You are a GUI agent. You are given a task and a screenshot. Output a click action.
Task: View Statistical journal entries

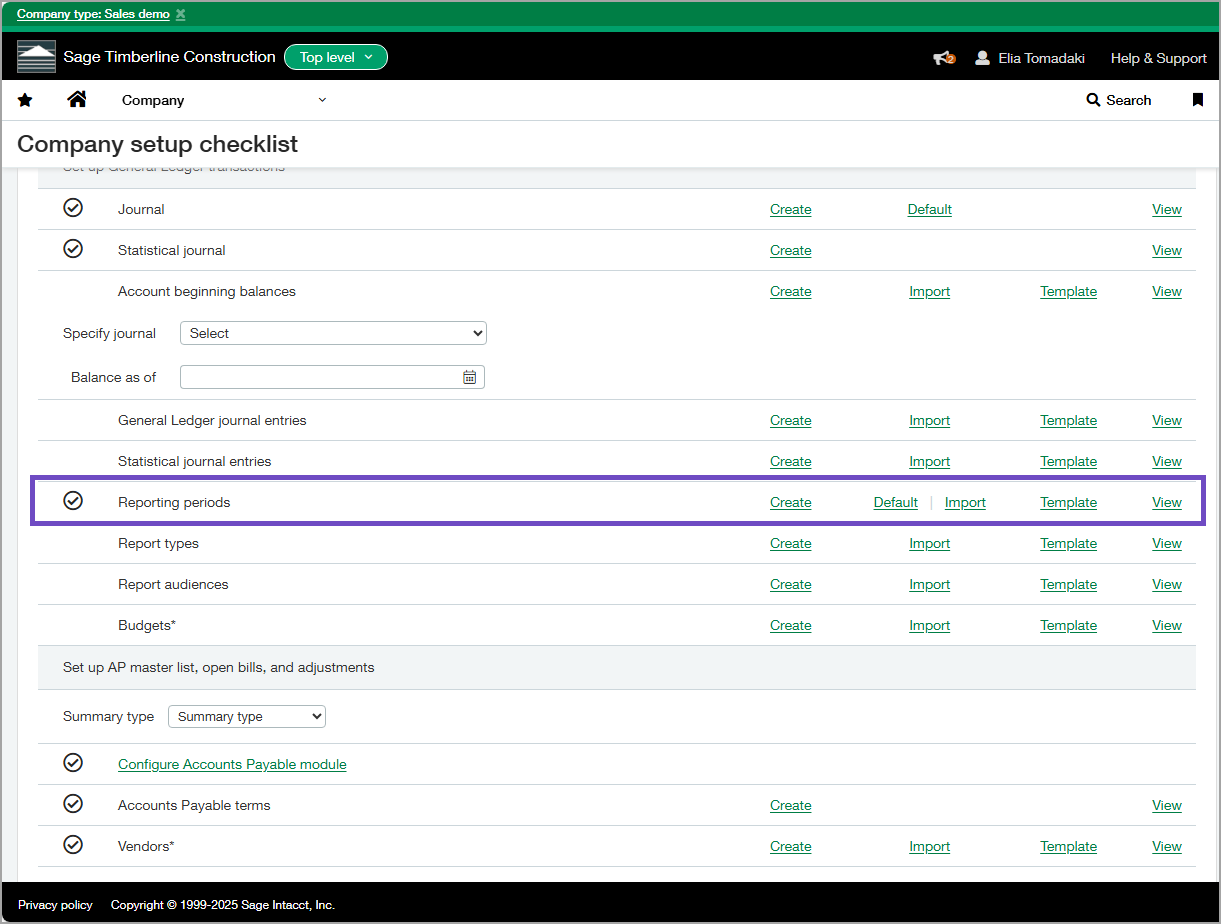(x=1167, y=461)
